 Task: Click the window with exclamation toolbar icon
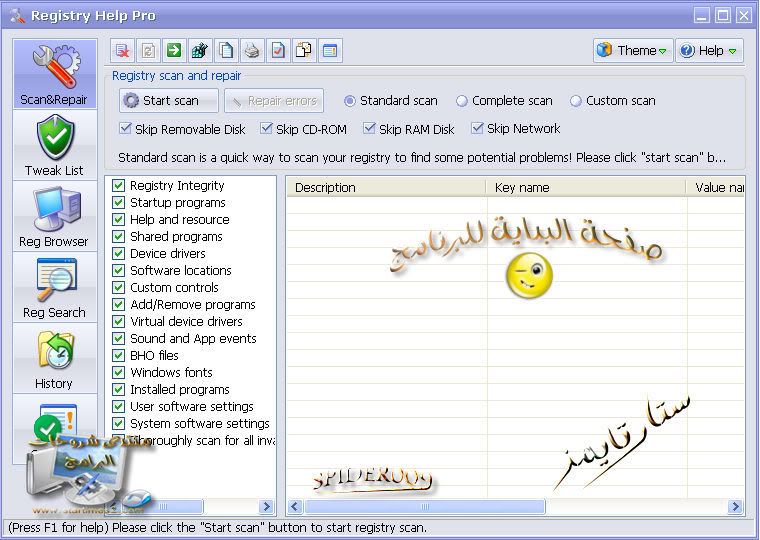331,50
